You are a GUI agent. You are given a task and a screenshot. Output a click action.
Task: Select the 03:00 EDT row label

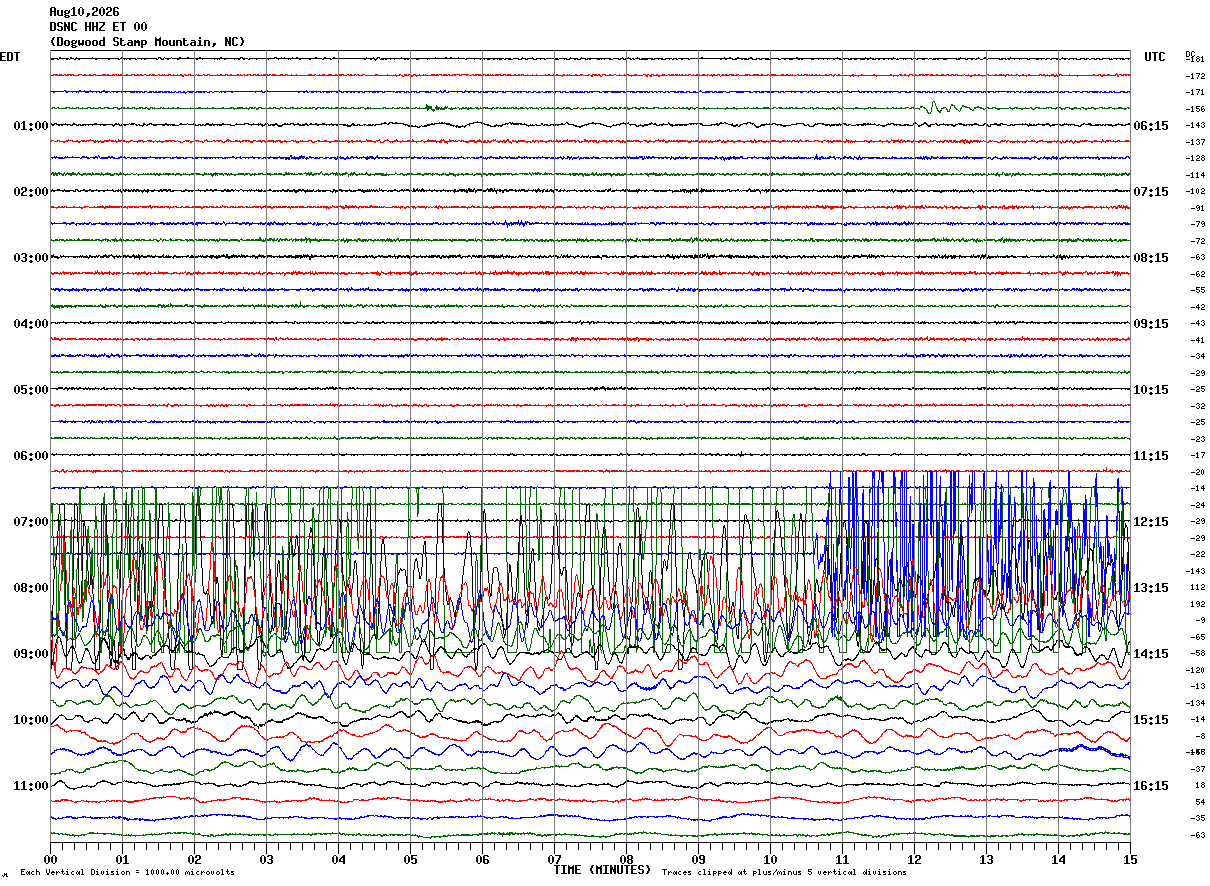[31, 258]
